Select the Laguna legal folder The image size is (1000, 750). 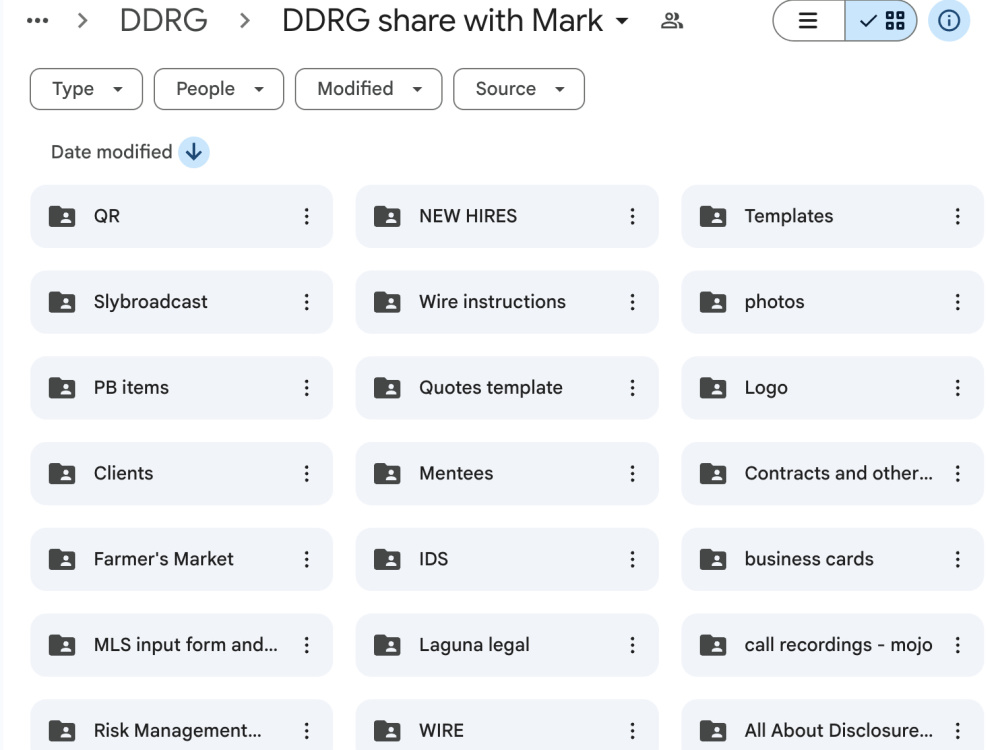[x=507, y=645]
